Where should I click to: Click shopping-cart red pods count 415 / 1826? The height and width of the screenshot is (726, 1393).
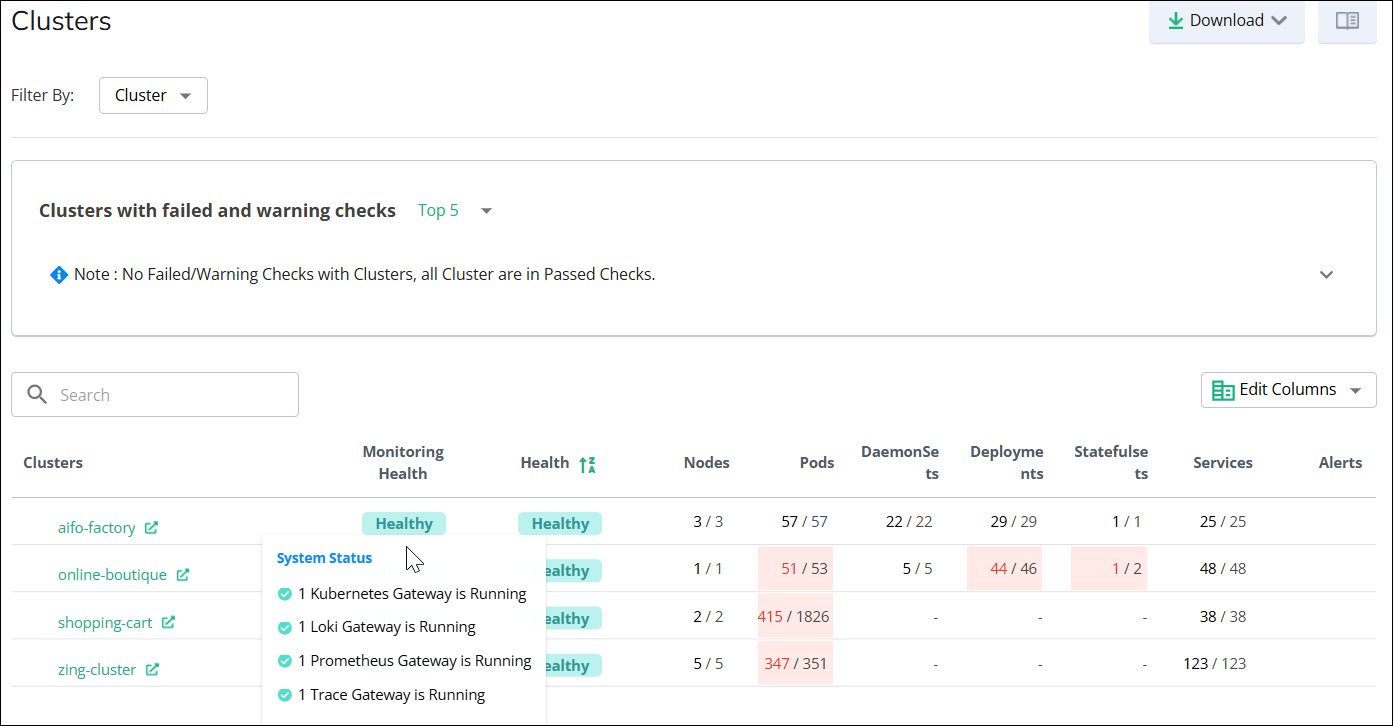[795, 617]
